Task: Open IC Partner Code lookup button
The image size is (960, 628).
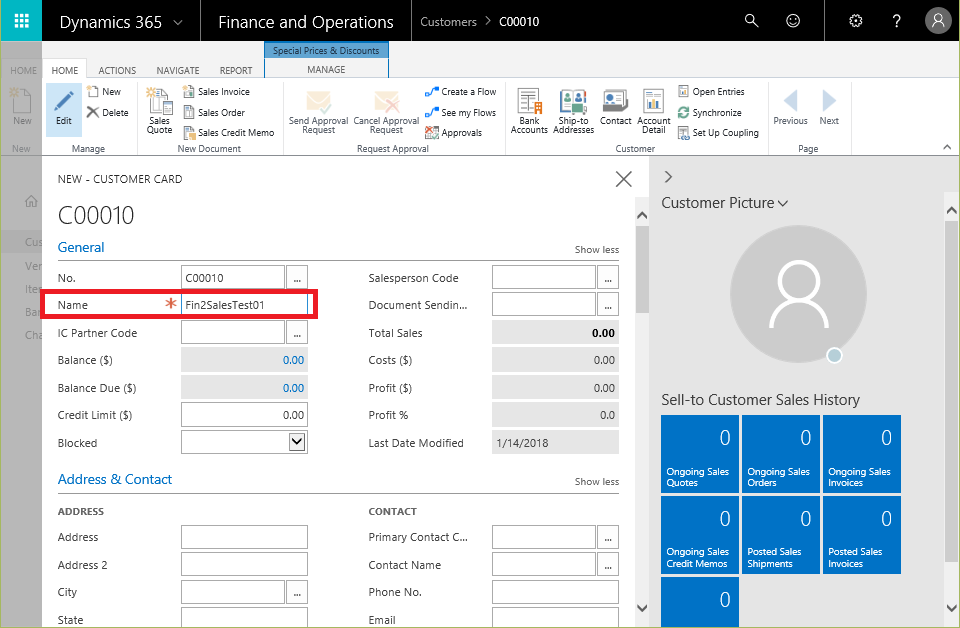Action: click(297, 333)
